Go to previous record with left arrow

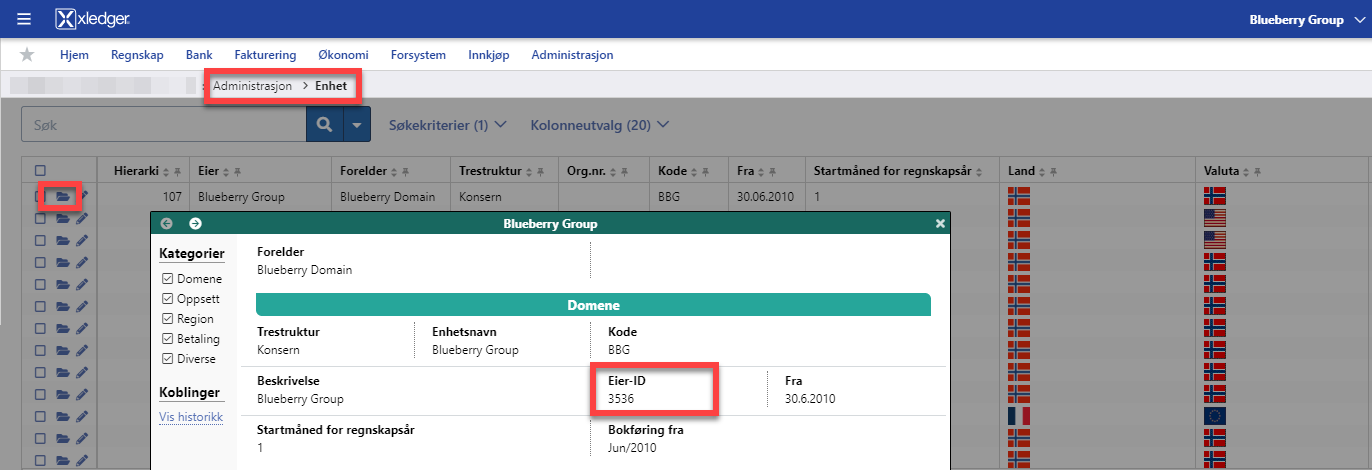(167, 224)
